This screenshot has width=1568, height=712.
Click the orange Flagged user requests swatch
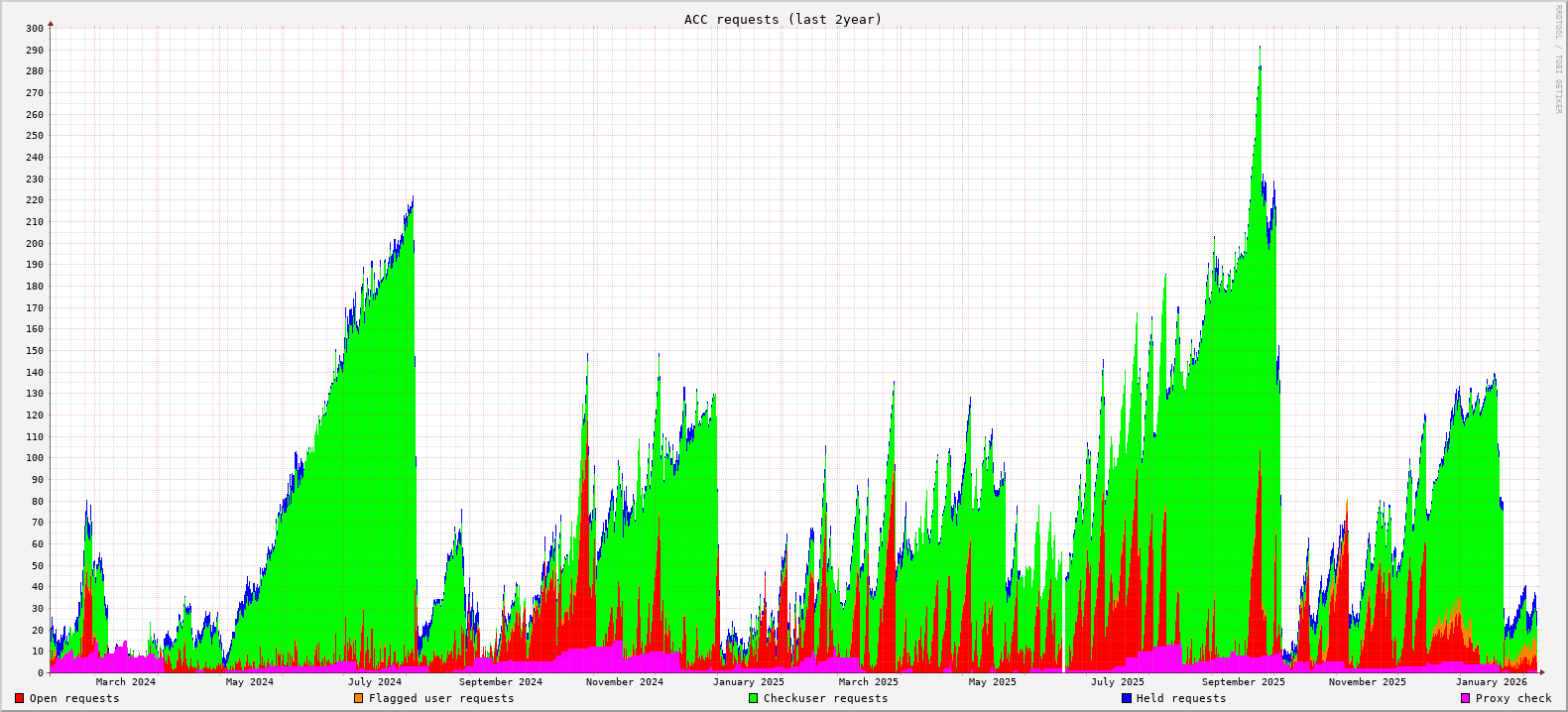358,698
